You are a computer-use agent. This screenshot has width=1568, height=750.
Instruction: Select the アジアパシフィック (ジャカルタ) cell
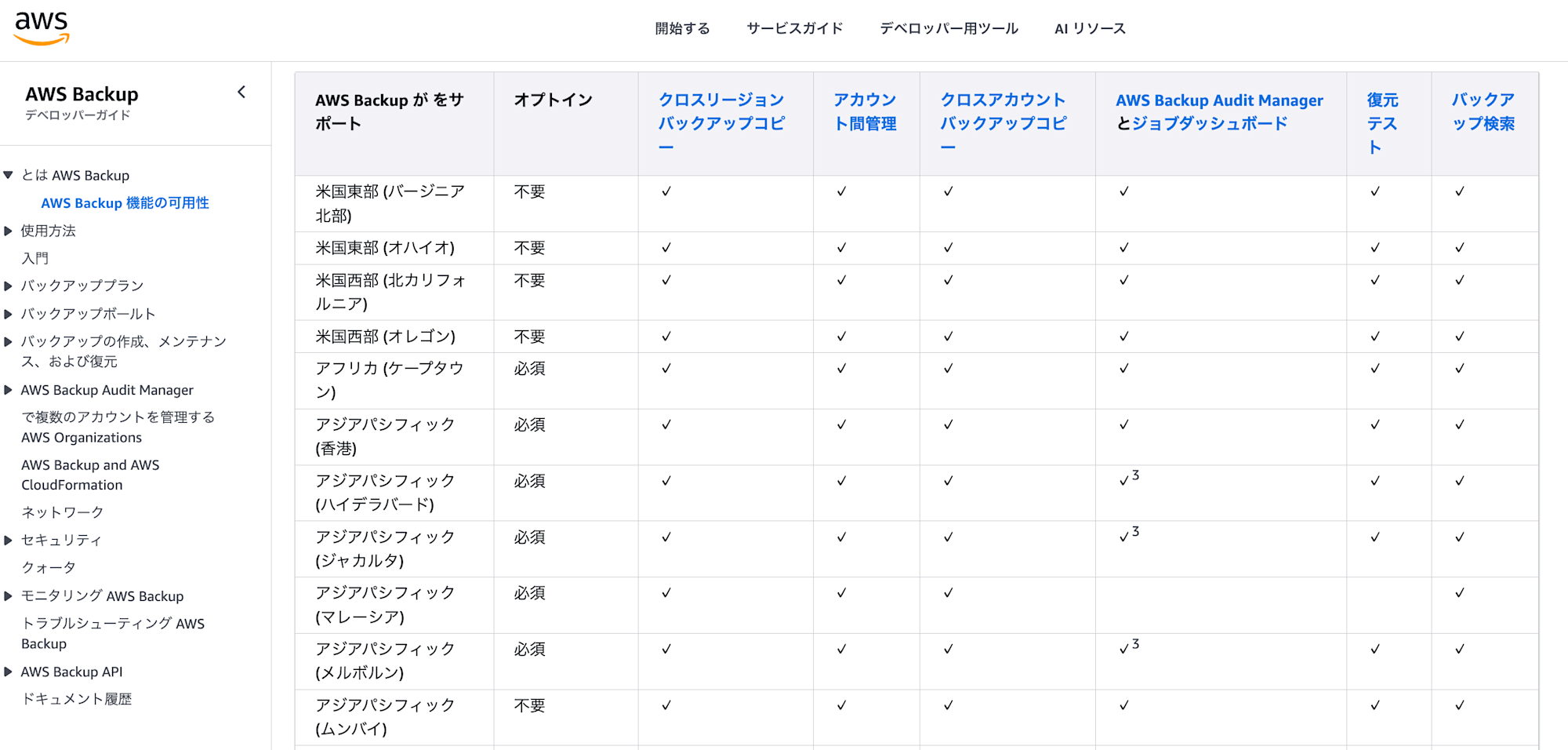click(x=394, y=549)
